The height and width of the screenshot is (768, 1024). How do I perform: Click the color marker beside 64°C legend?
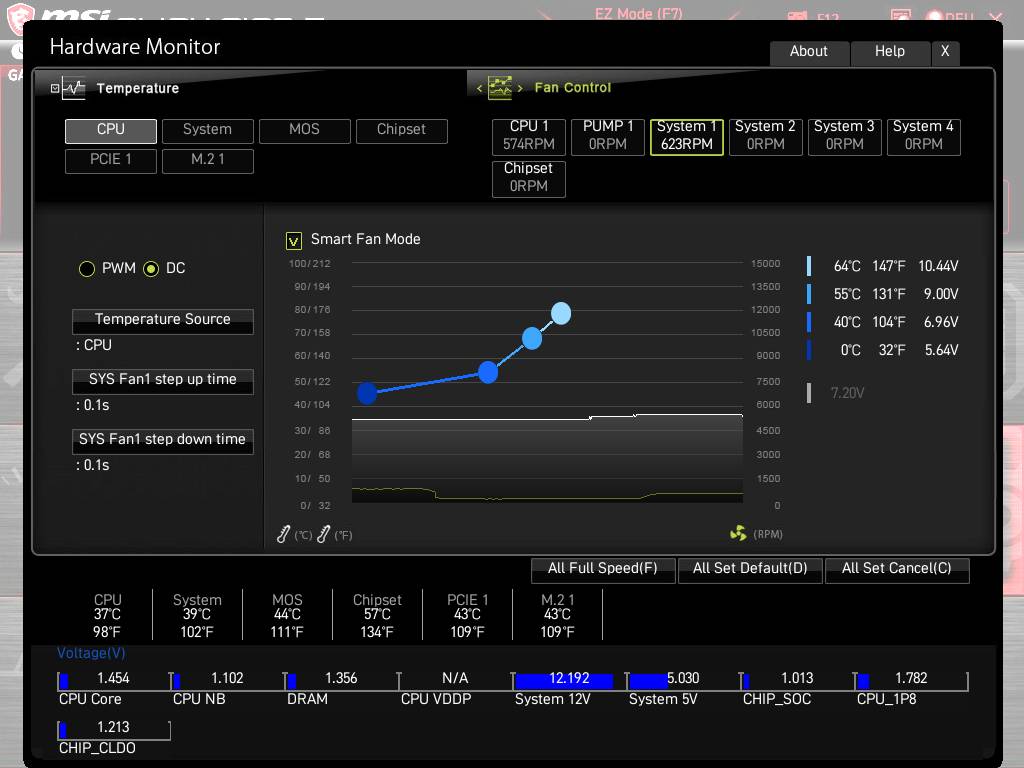click(809, 266)
